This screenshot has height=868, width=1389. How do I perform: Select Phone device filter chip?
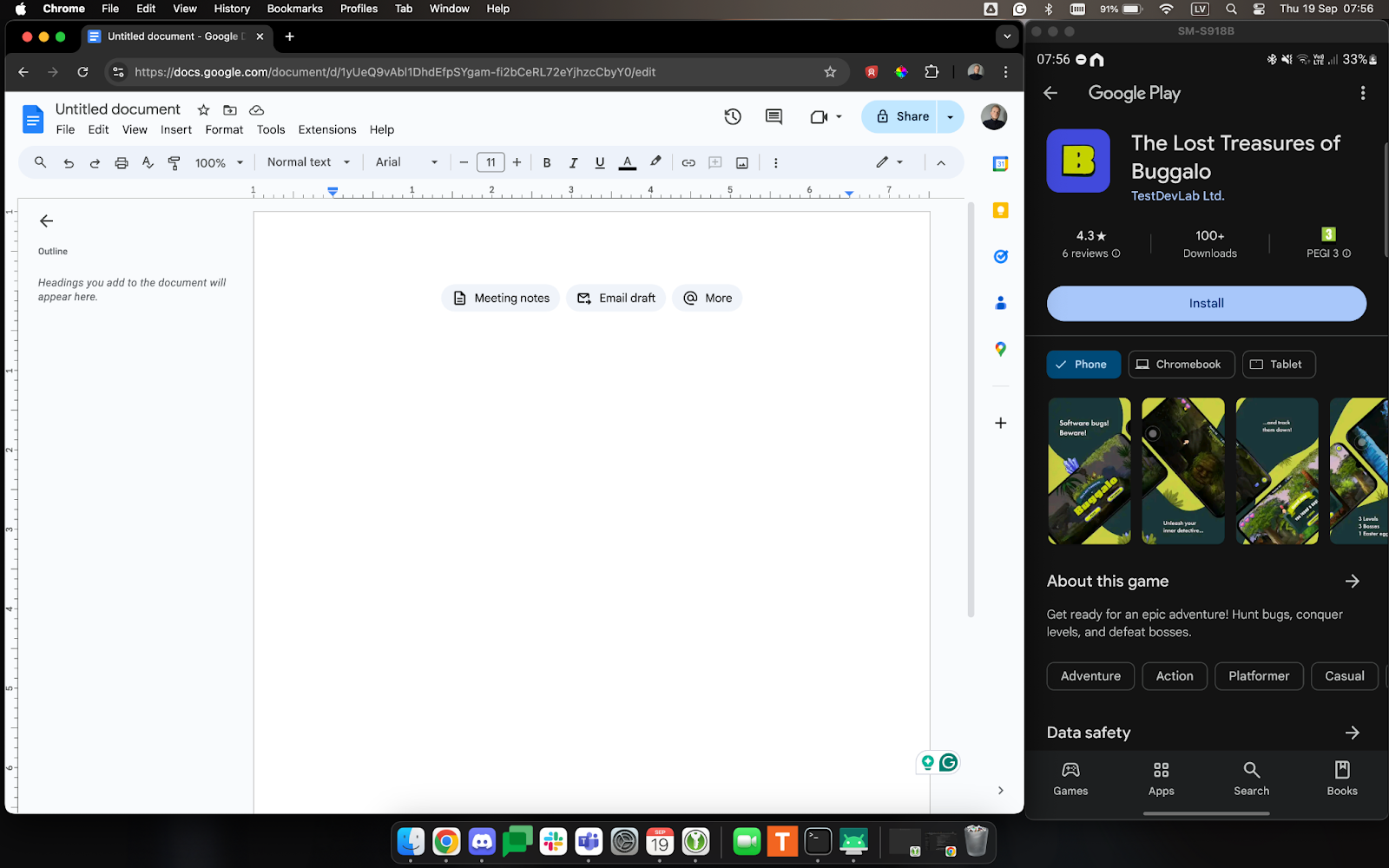[1083, 365]
